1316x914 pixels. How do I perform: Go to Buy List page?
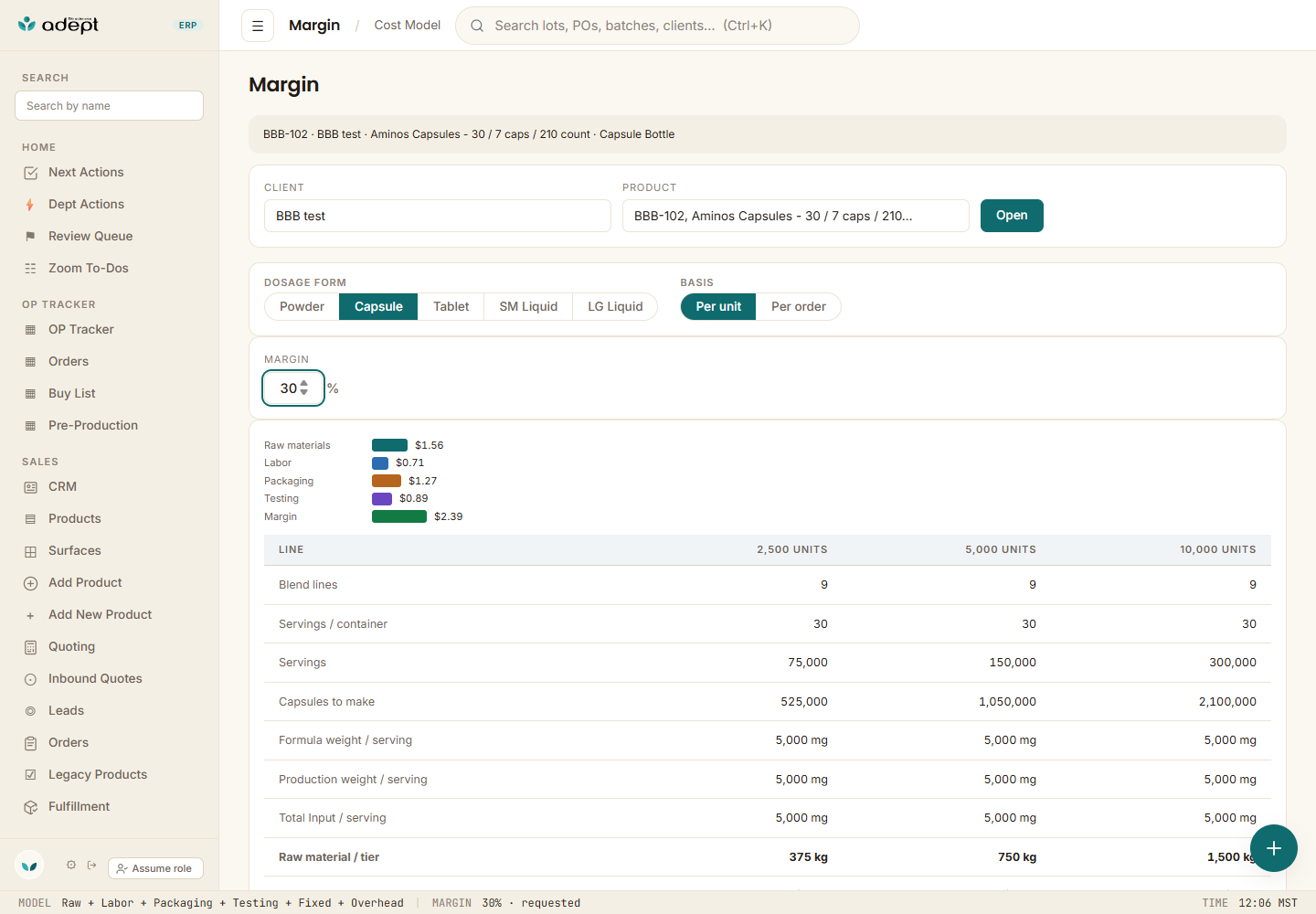[71, 393]
